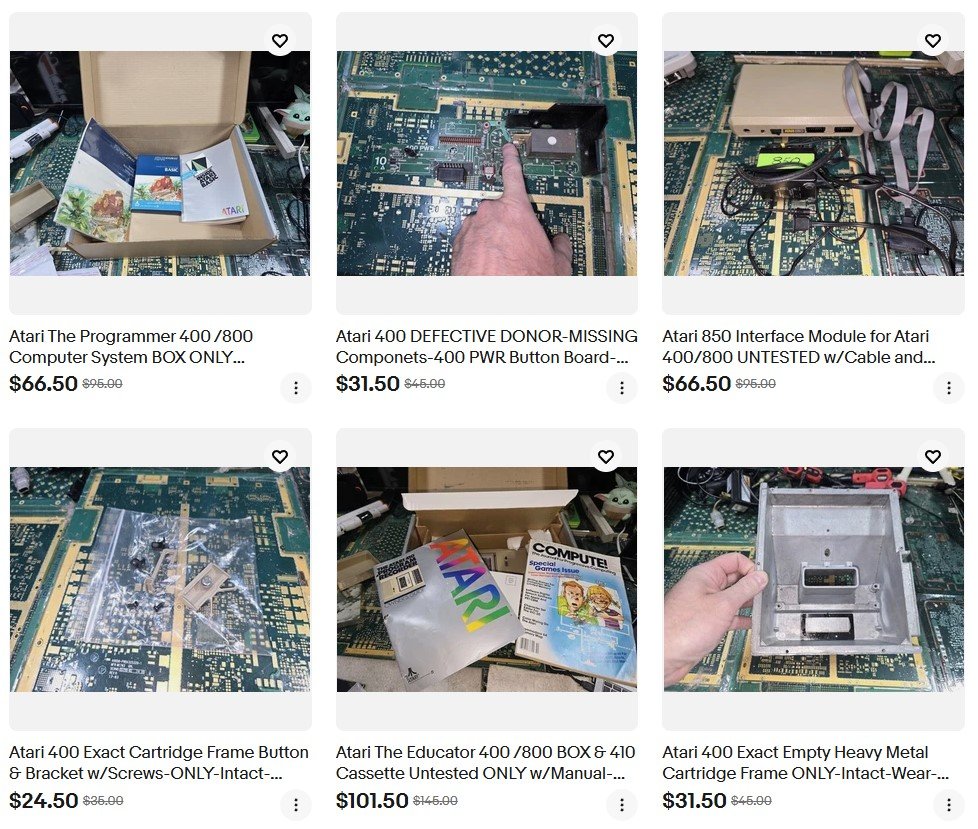Screen dimensions: 978x829
Task: View the Atari Educator box photo thumbnail
Action: point(487,579)
